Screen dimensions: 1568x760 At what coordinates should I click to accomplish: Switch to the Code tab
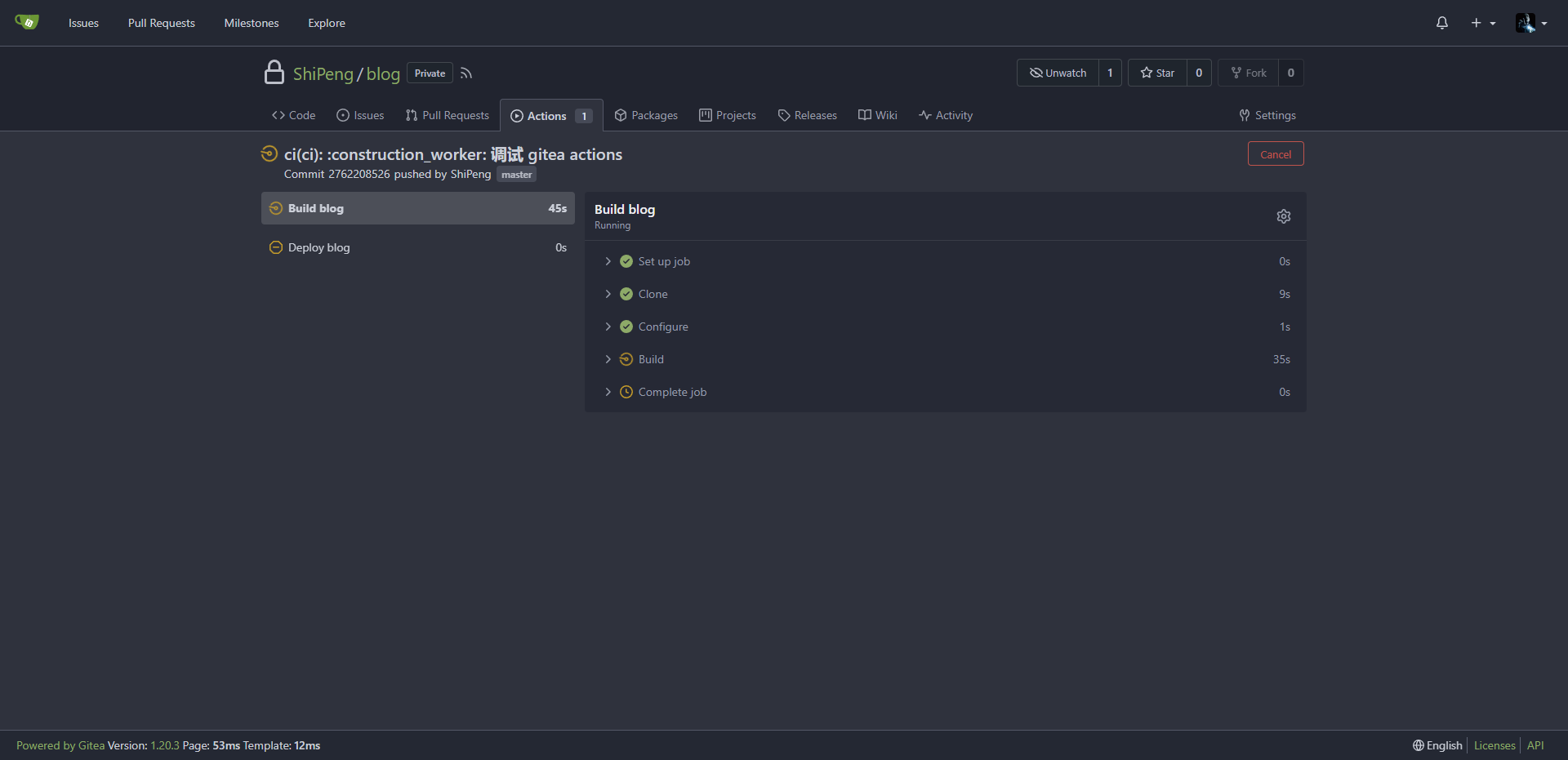[x=294, y=115]
